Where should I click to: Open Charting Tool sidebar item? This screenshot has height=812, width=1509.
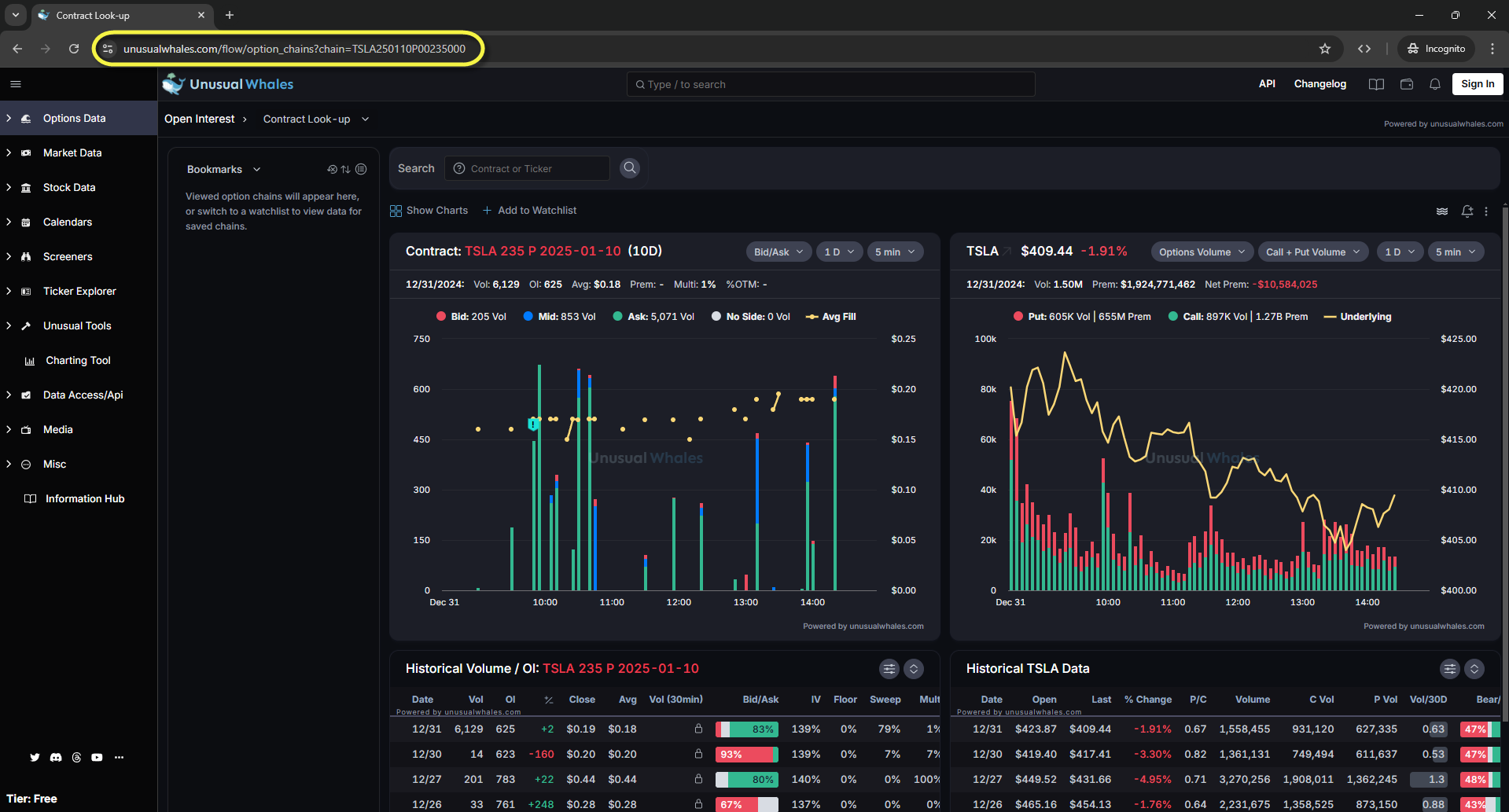coord(79,360)
